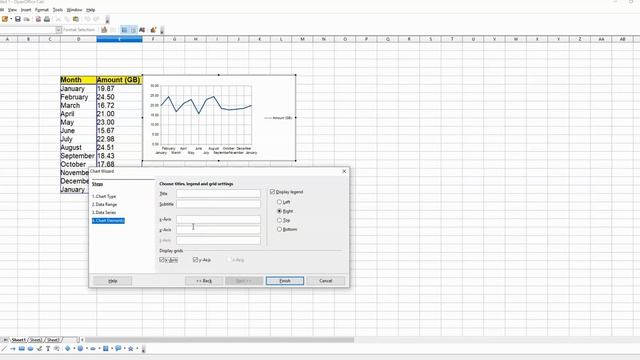
Task: Switch to the Sheet3 tab
Action: point(53,340)
